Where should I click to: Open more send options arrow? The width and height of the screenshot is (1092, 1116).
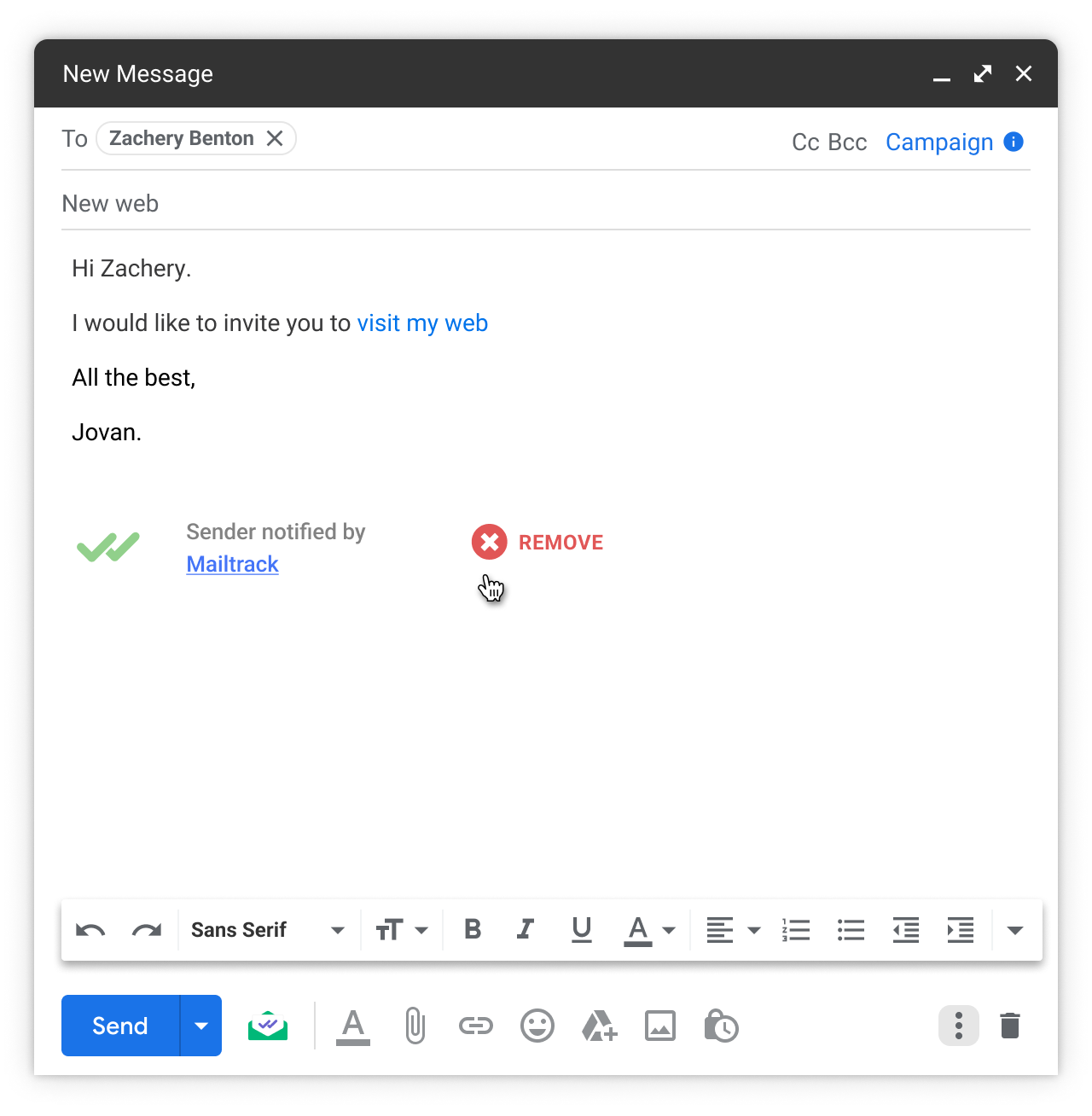(x=201, y=1026)
